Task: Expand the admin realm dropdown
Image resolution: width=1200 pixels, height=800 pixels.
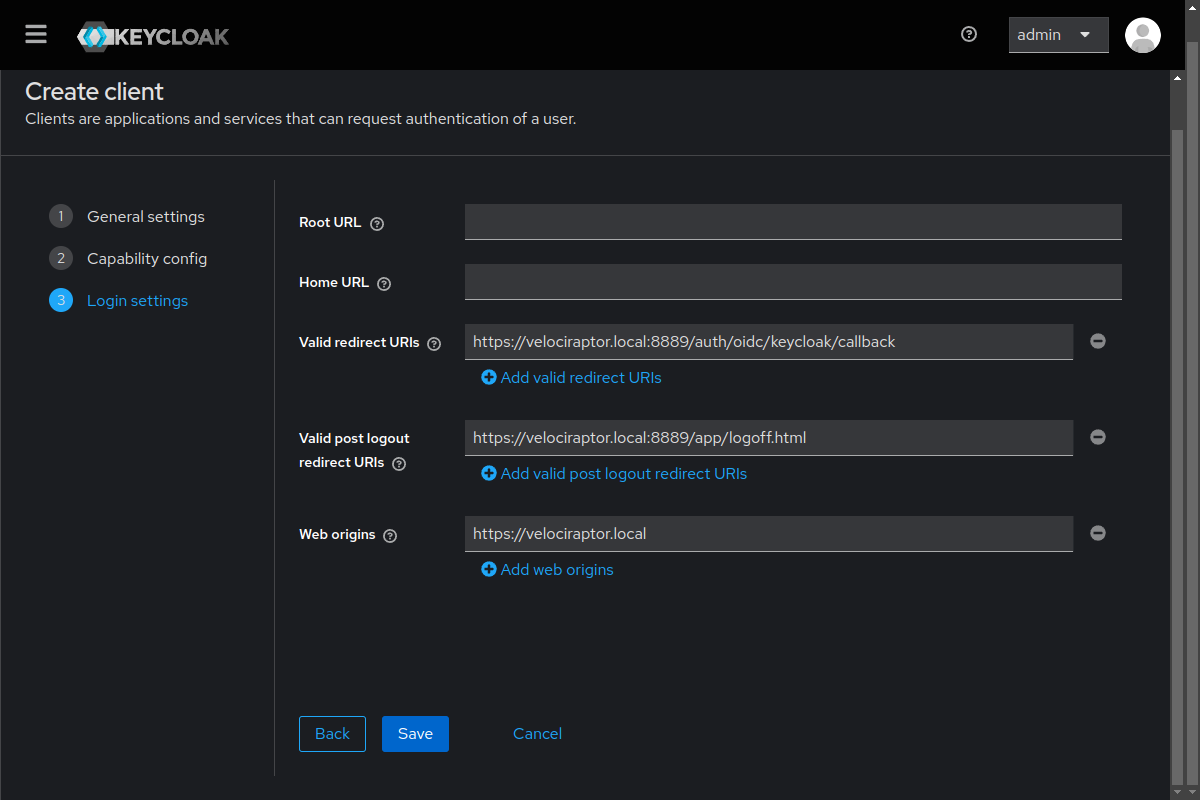Action: tap(1058, 35)
